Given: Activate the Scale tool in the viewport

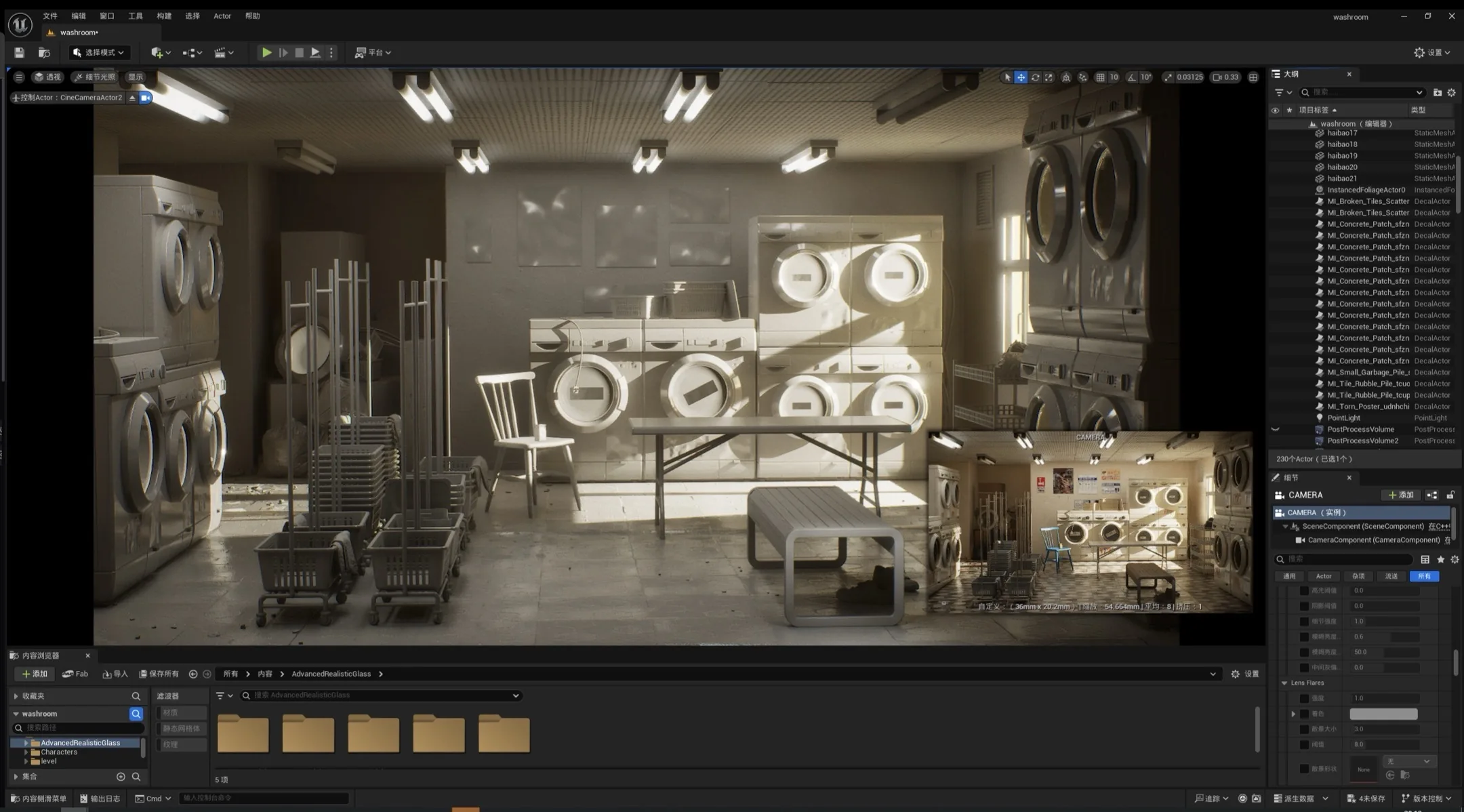Looking at the screenshot, I should [1049, 77].
